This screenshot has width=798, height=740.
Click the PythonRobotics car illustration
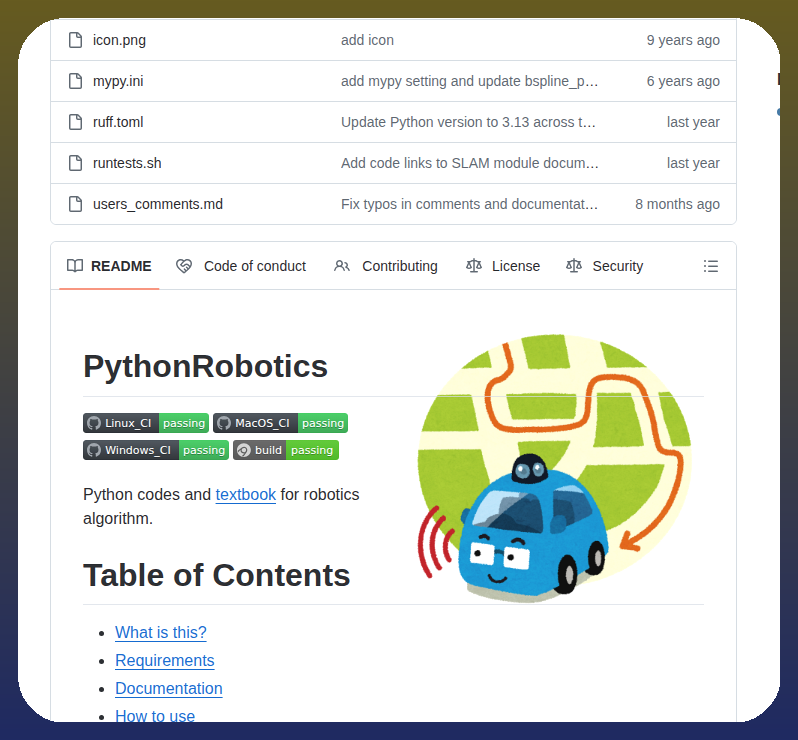click(x=555, y=468)
